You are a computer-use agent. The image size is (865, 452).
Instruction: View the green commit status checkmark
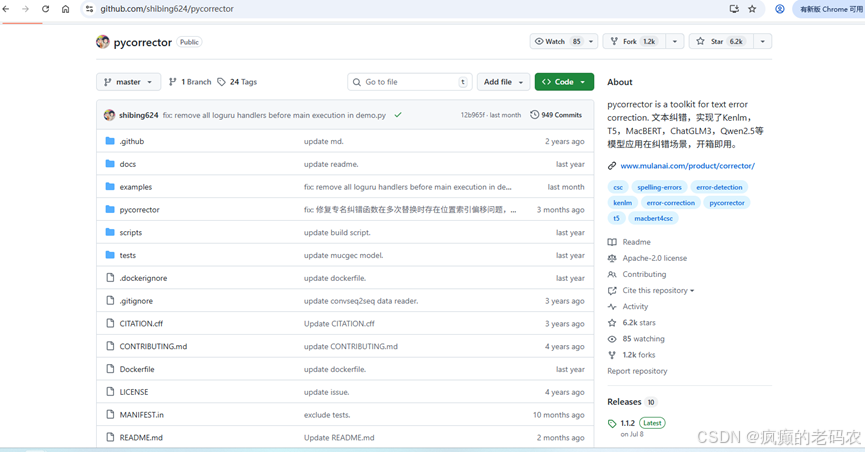pos(398,115)
